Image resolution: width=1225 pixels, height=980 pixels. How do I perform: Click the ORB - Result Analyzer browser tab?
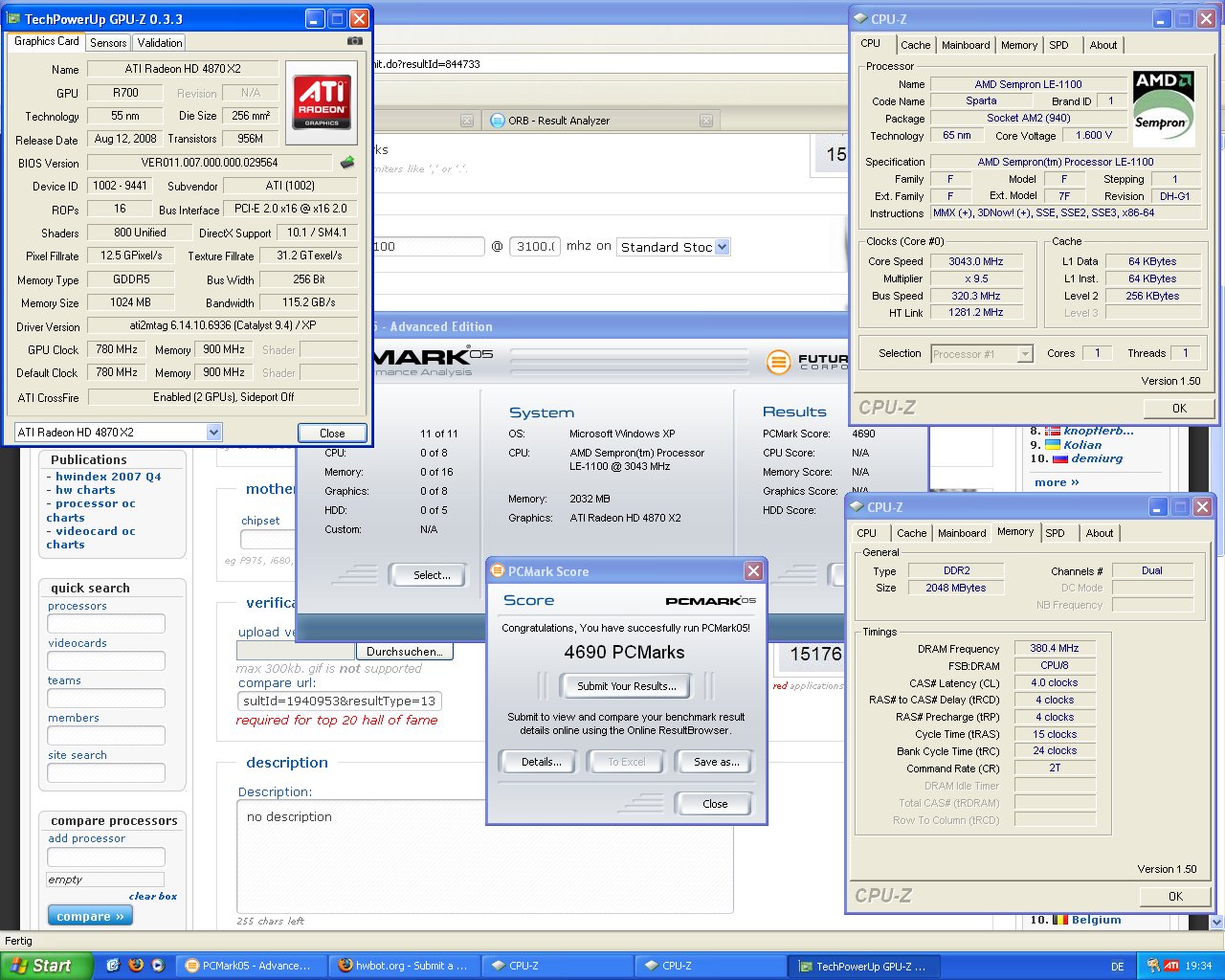[601, 121]
